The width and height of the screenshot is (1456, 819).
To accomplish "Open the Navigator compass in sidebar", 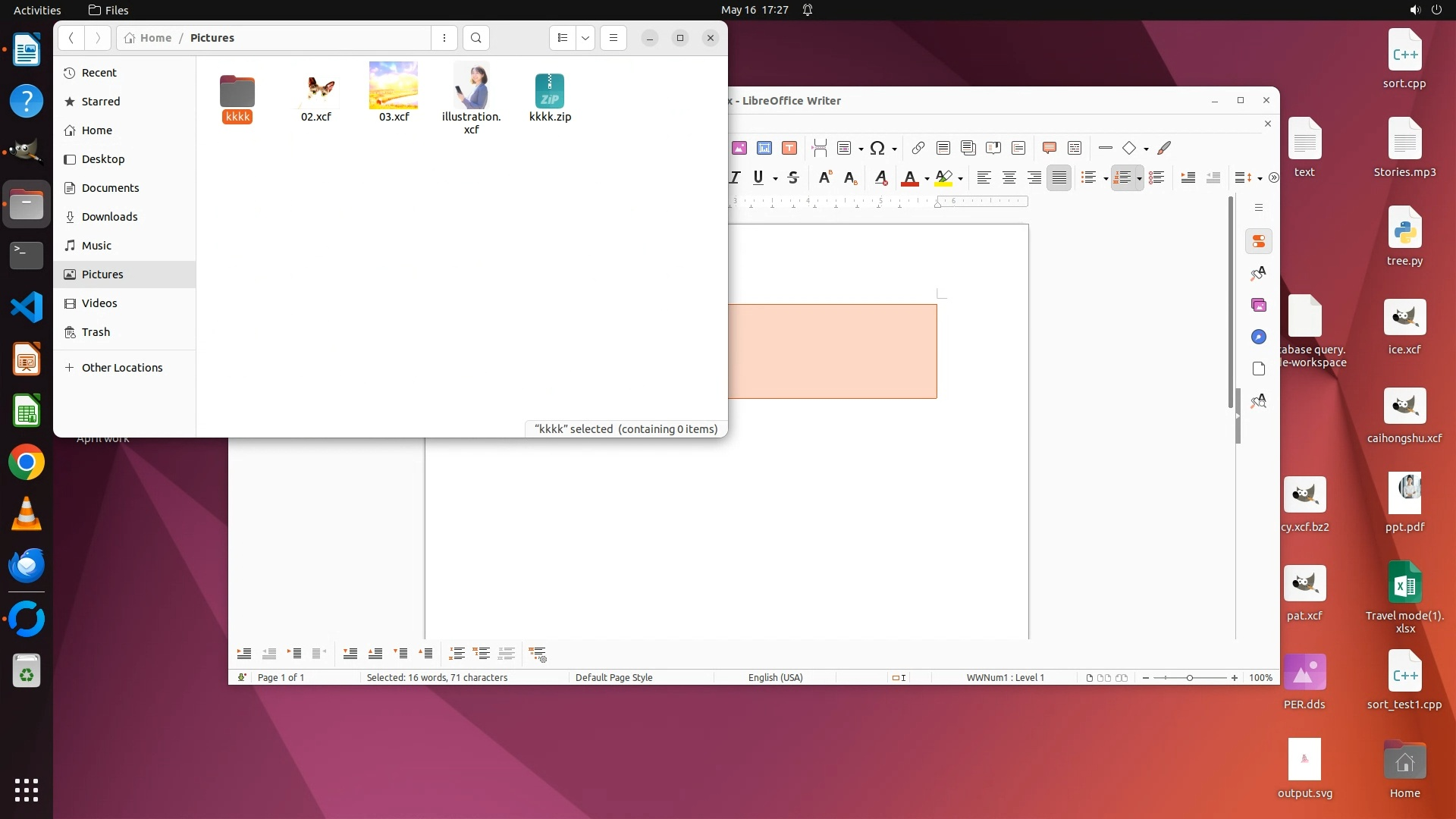I will [x=1259, y=337].
